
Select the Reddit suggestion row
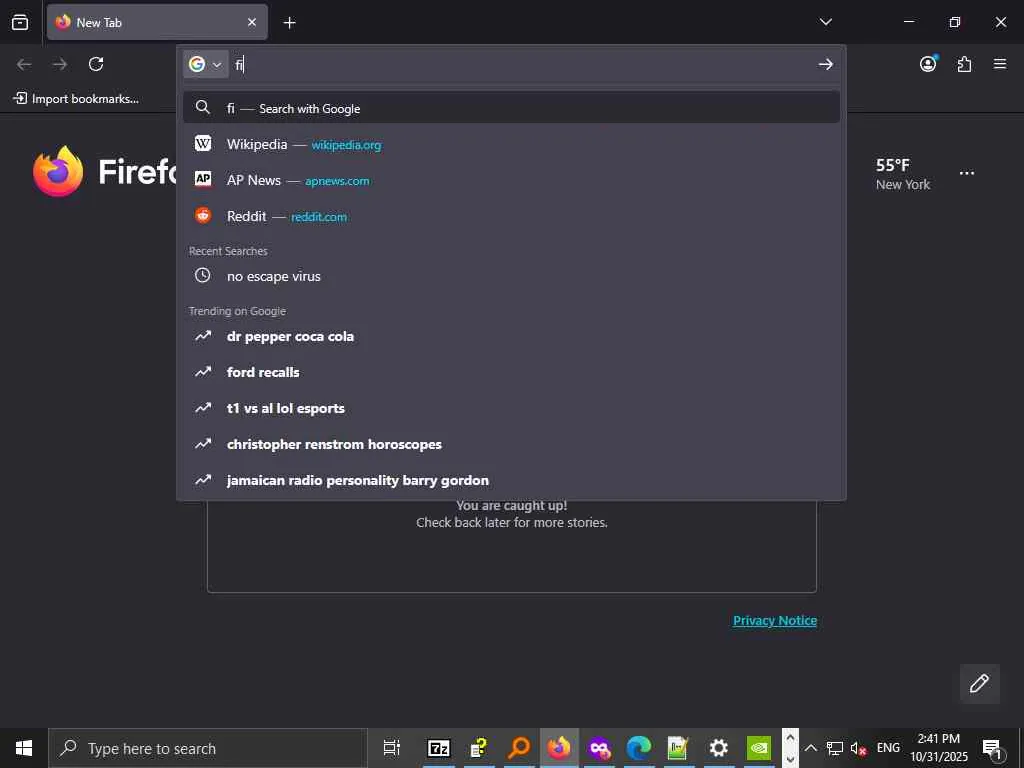tap(511, 216)
